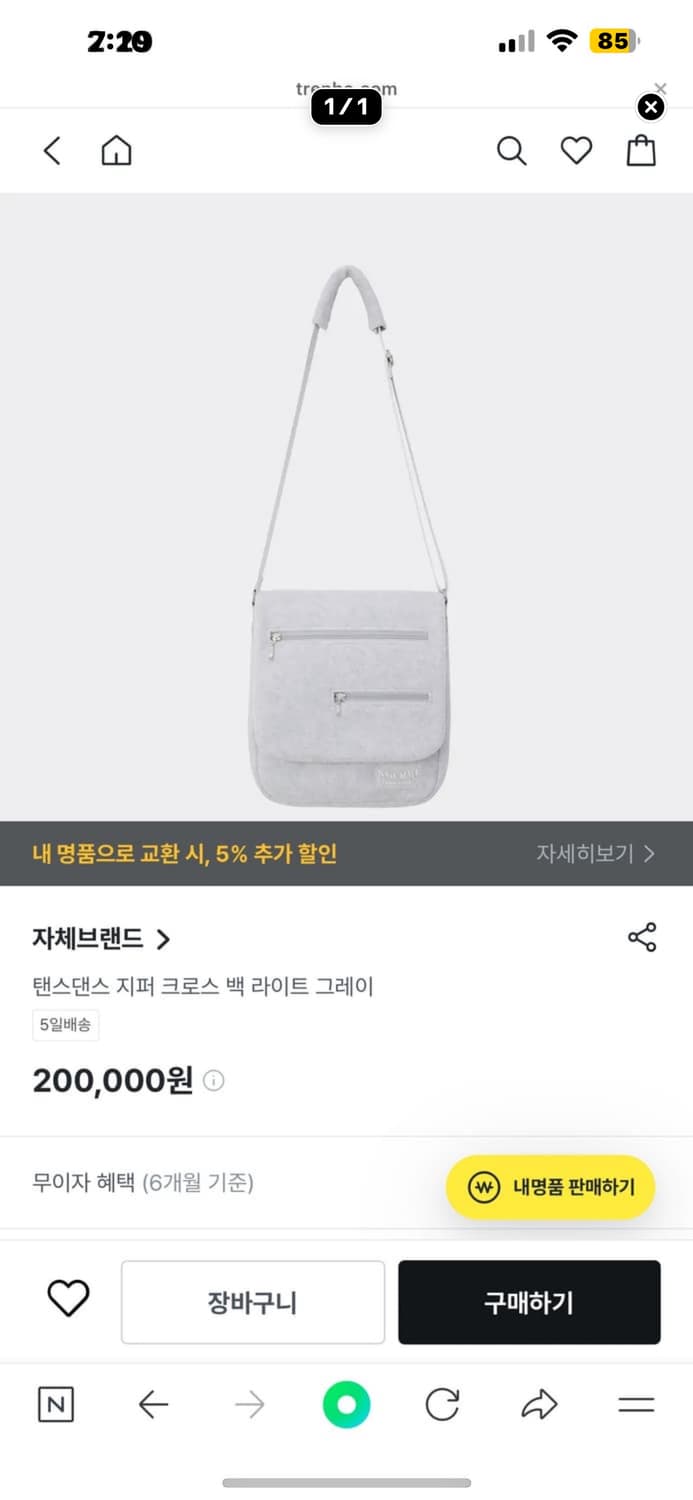Tap the Naver N shortcut icon
This screenshot has height=1500, width=693.
[56, 1404]
